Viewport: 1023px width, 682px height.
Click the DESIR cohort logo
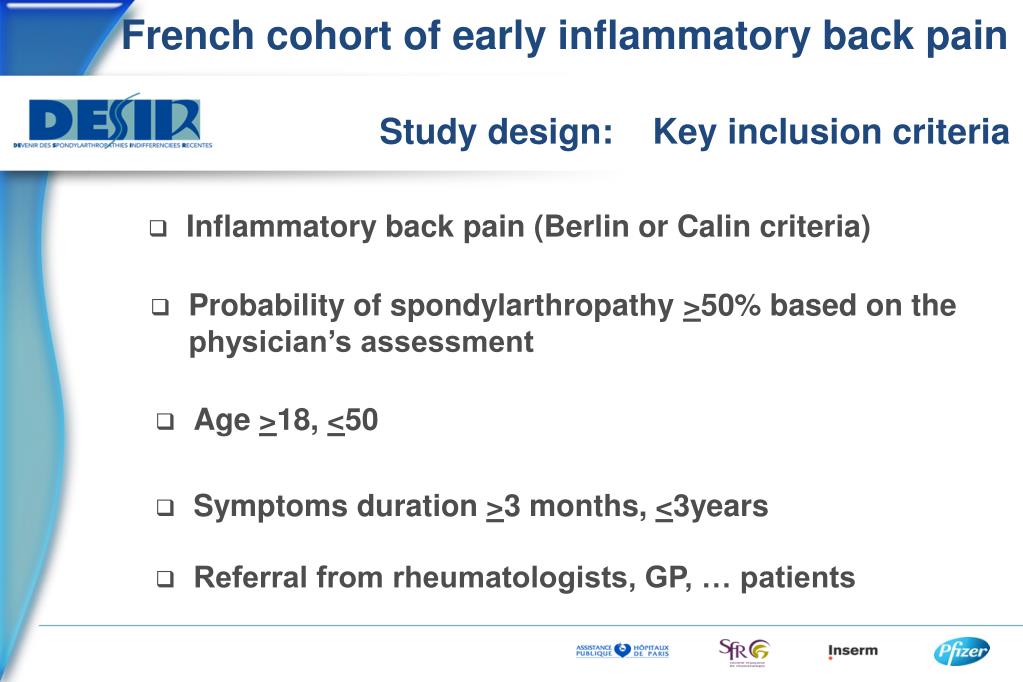point(113,121)
